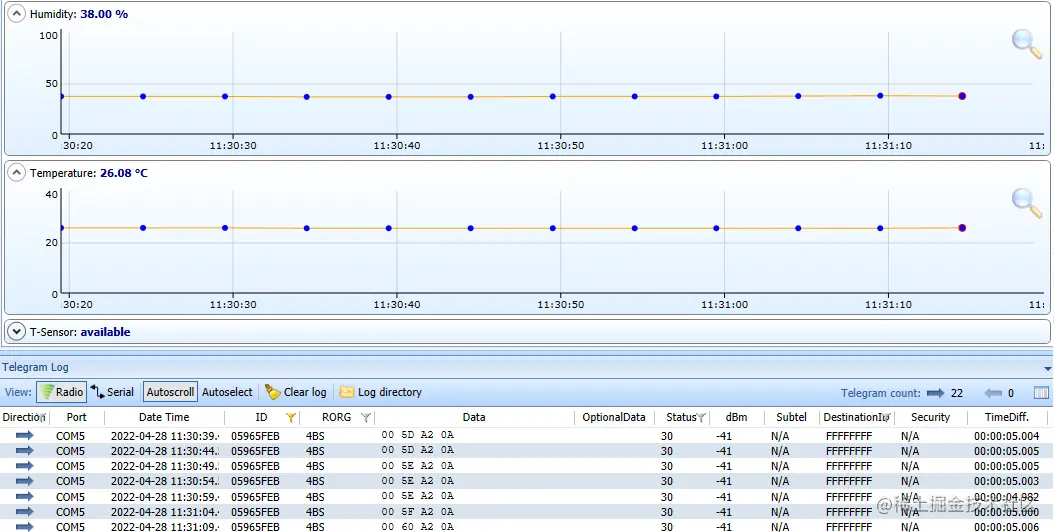
Task: Open the ID column filter
Action: 290,418
